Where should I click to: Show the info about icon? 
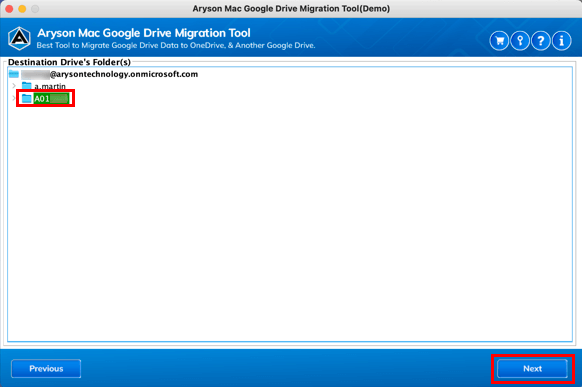(562, 40)
